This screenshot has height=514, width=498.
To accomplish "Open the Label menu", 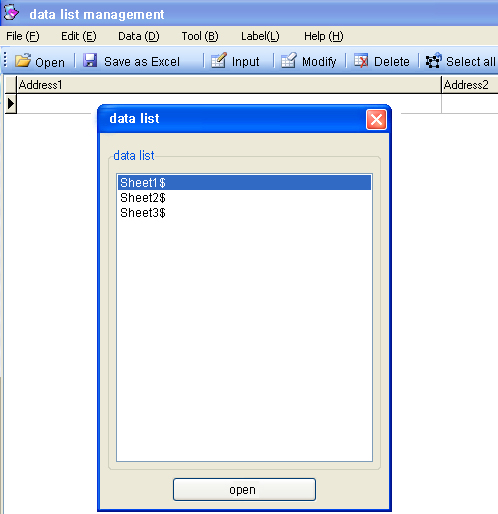I will tap(260, 36).
